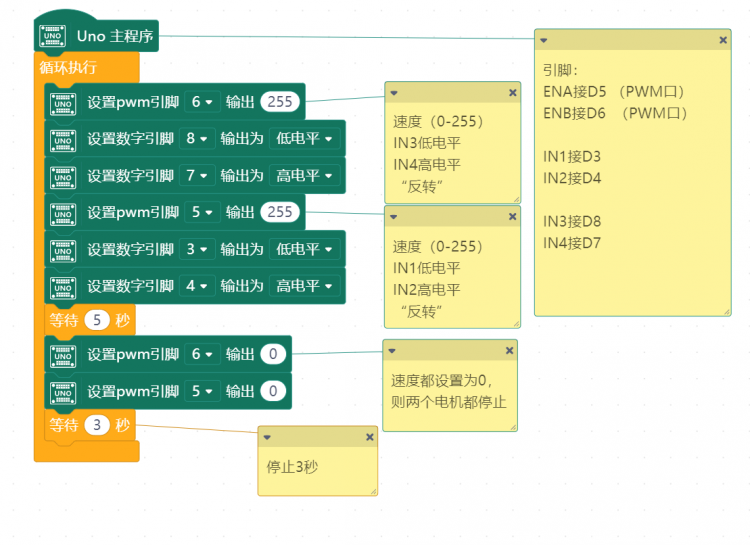Viewport: 750px width, 545px height.
Task: Open 高电平 level dropdown on pin 7 block
Action: 304,176
